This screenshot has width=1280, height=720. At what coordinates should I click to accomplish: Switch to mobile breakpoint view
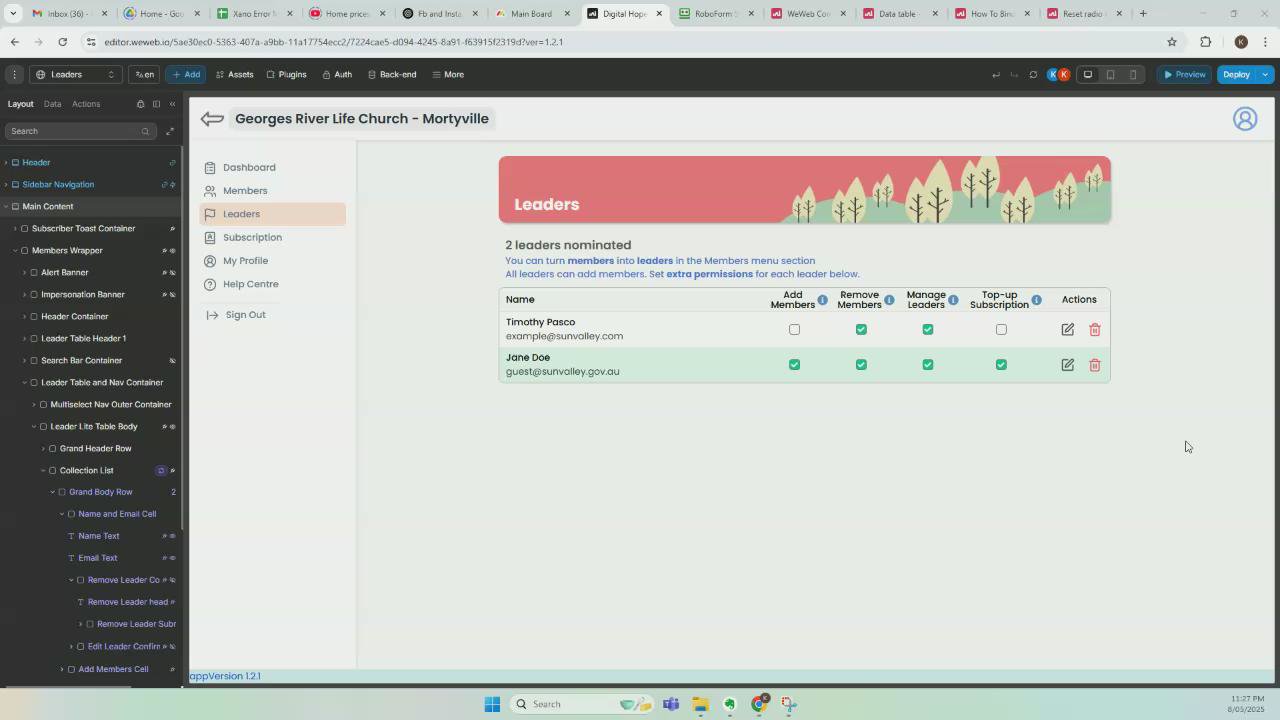[x=1133, y=74]
